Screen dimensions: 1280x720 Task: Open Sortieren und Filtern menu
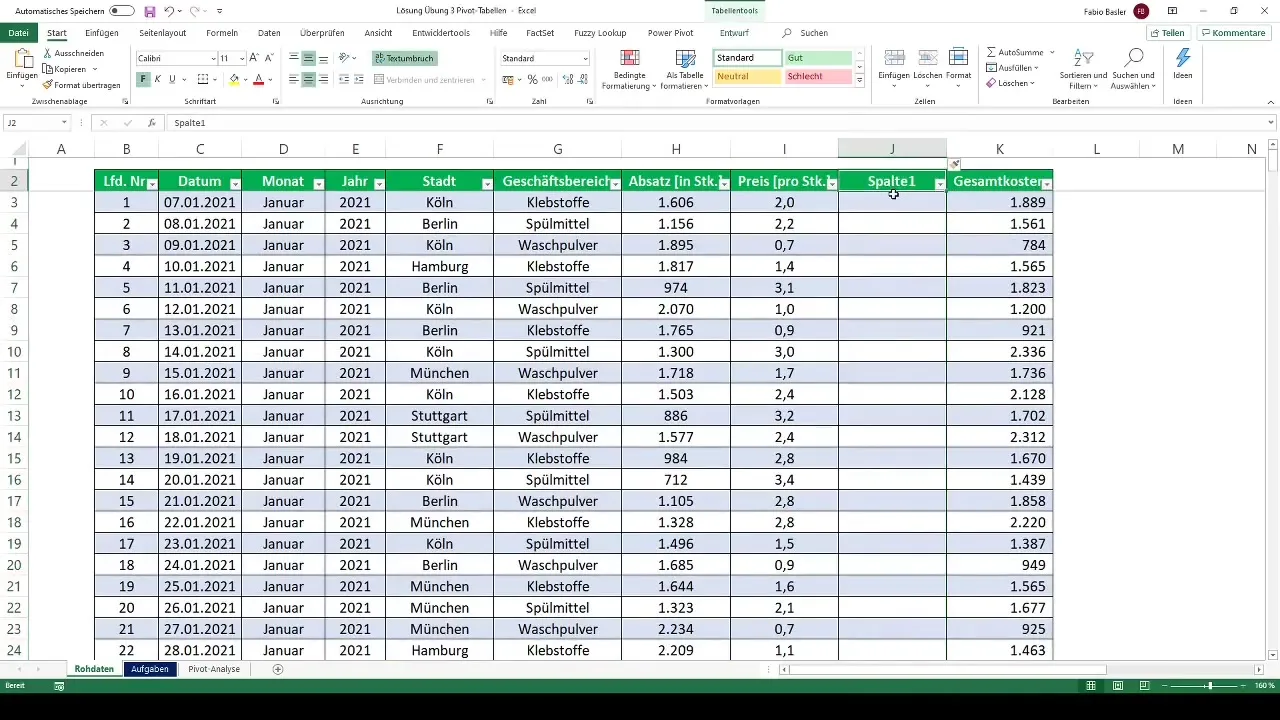click(1083, 68)
